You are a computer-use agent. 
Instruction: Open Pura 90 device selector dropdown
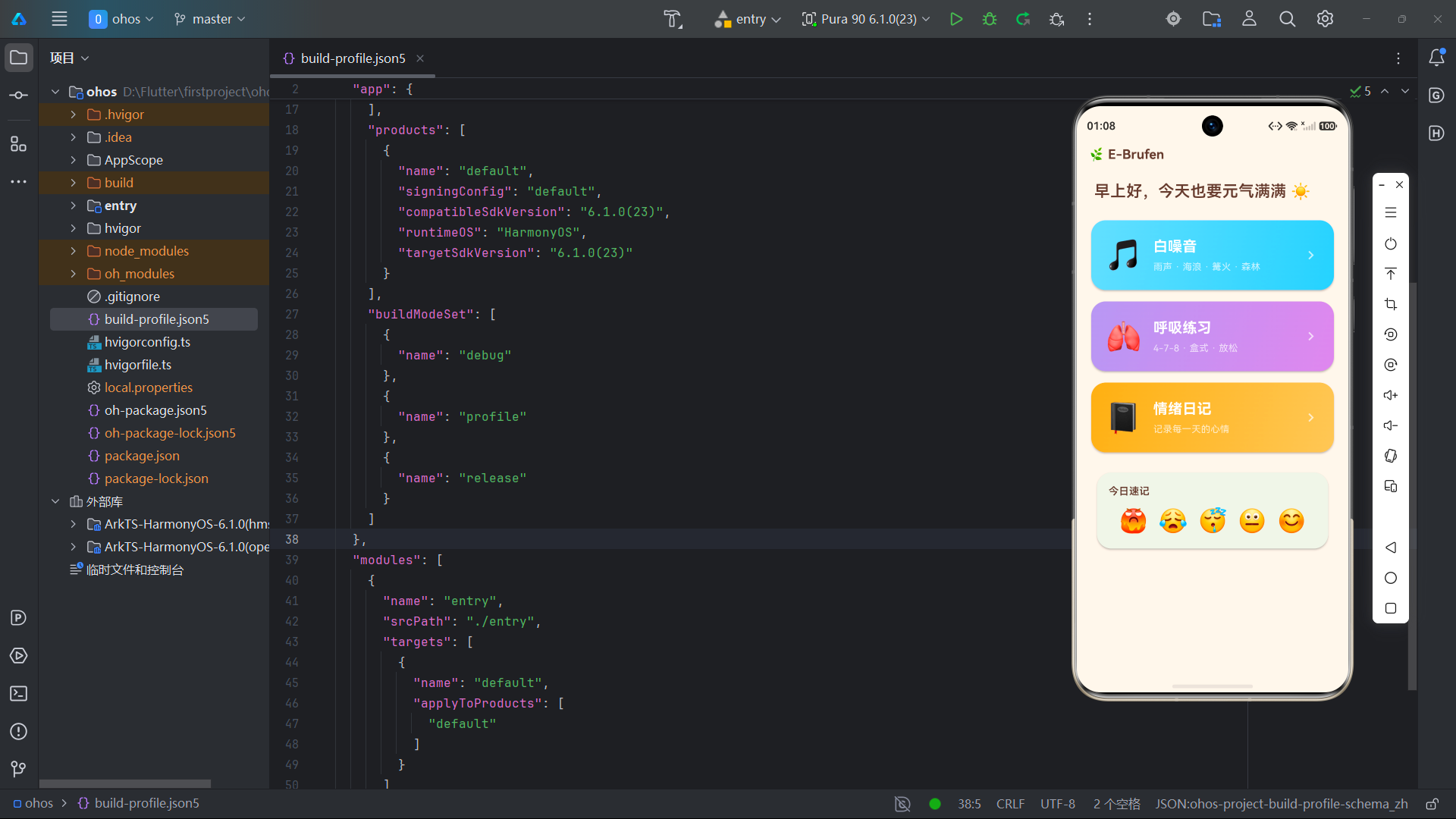866,19
